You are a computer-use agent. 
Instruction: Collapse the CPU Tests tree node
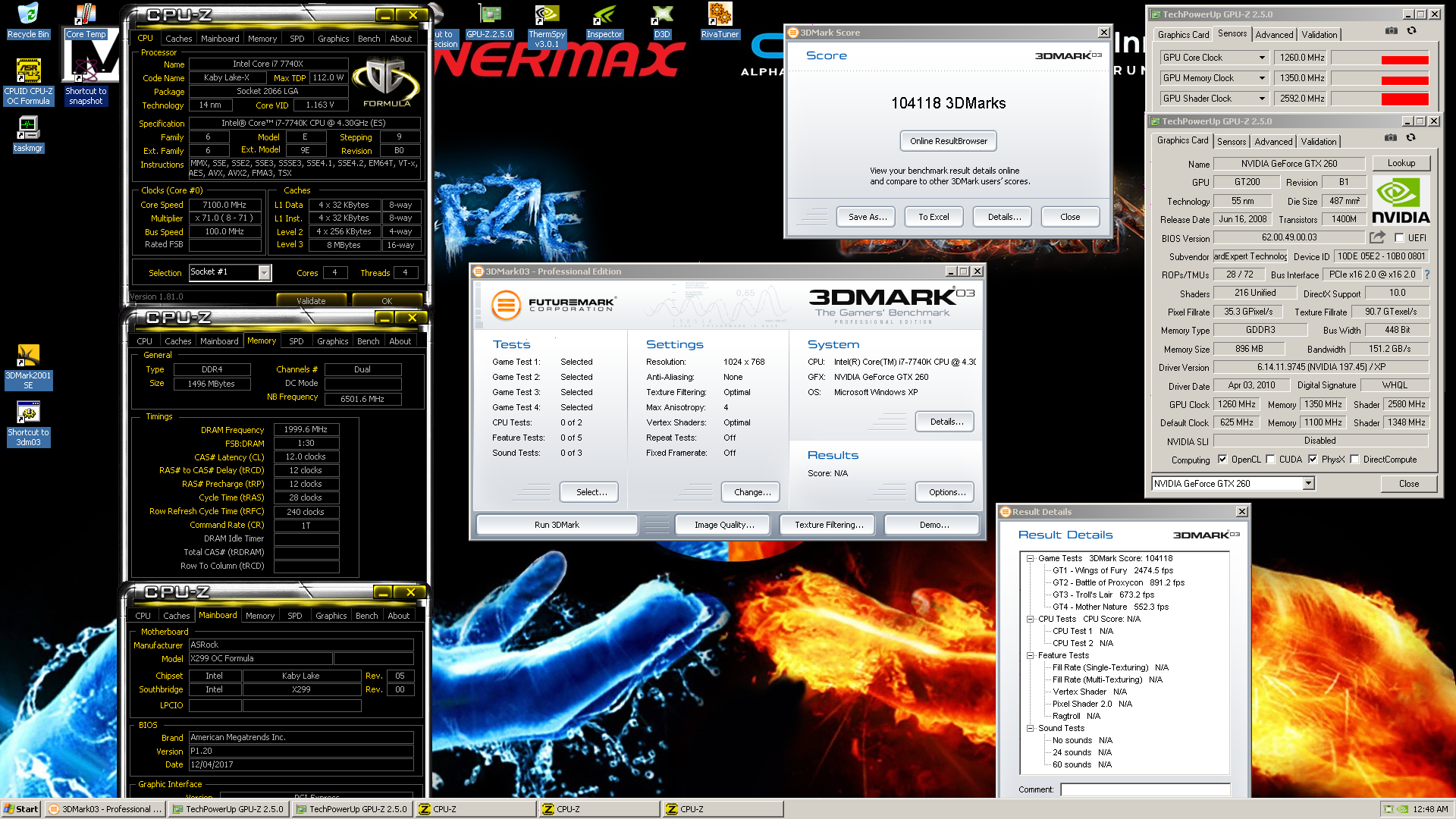1031,619
